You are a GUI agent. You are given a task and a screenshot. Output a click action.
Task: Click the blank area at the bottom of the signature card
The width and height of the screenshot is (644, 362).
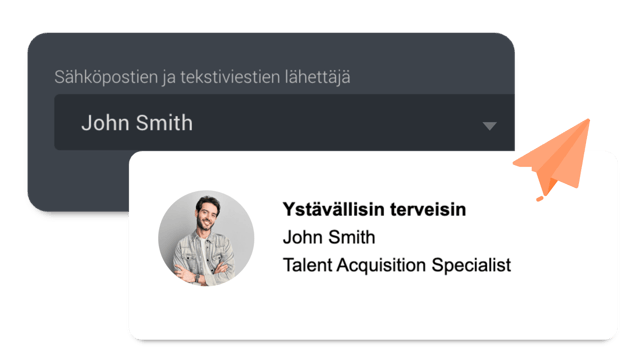pos(373,314)
